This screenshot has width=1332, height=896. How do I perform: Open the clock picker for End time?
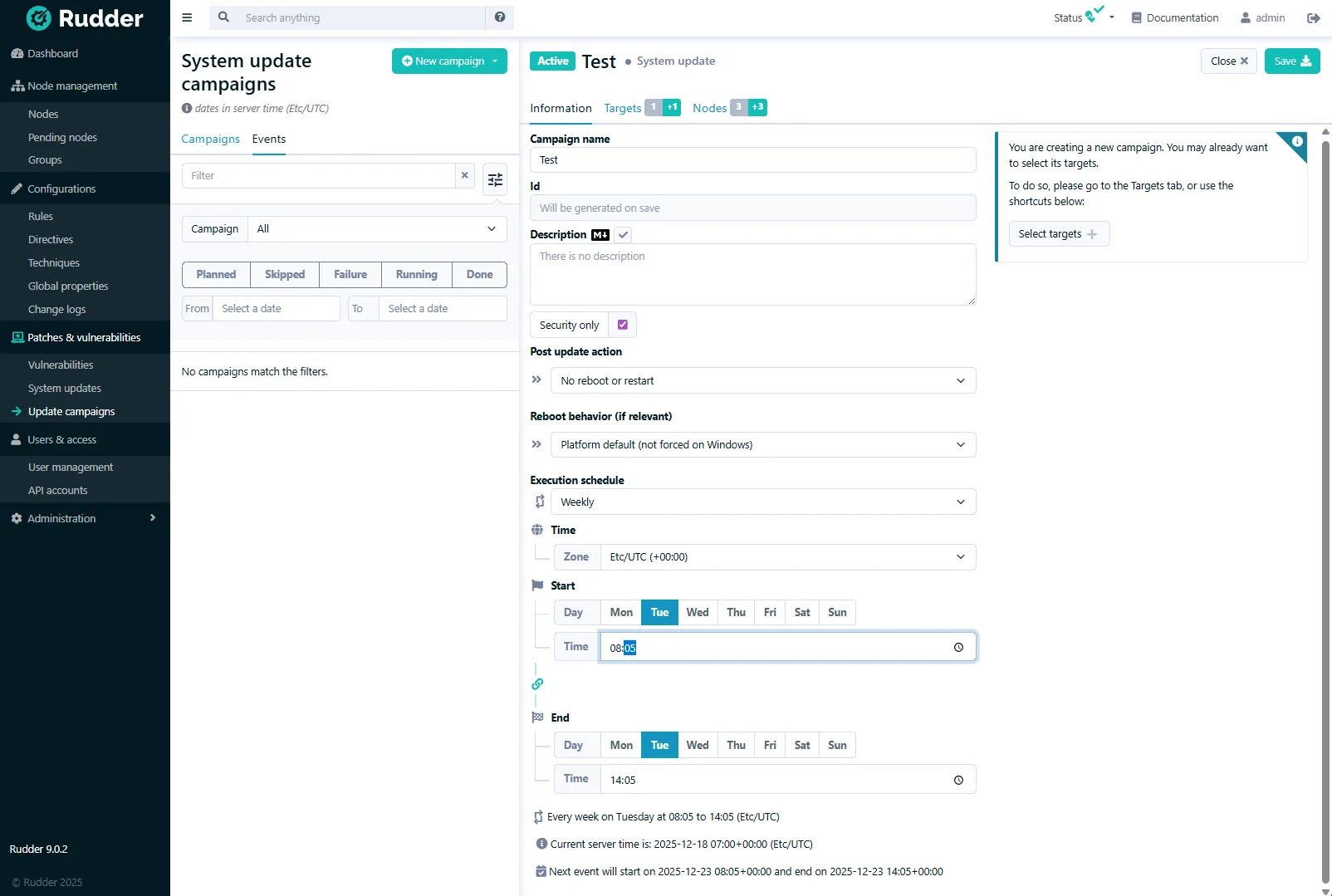(958, 780)
